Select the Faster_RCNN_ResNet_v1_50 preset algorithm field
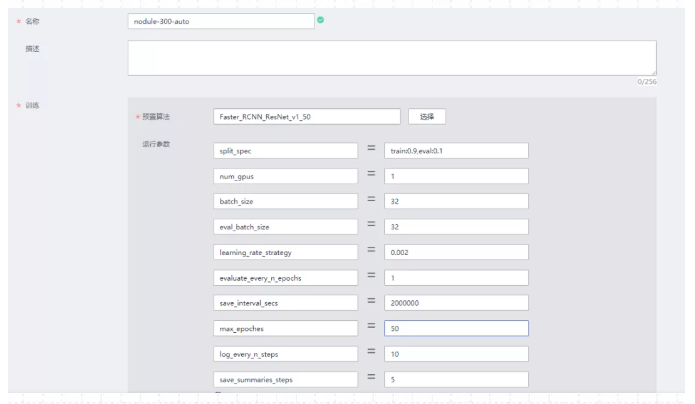Image resolution: width=695 pixels, height=404 pixels. (307, 116)
